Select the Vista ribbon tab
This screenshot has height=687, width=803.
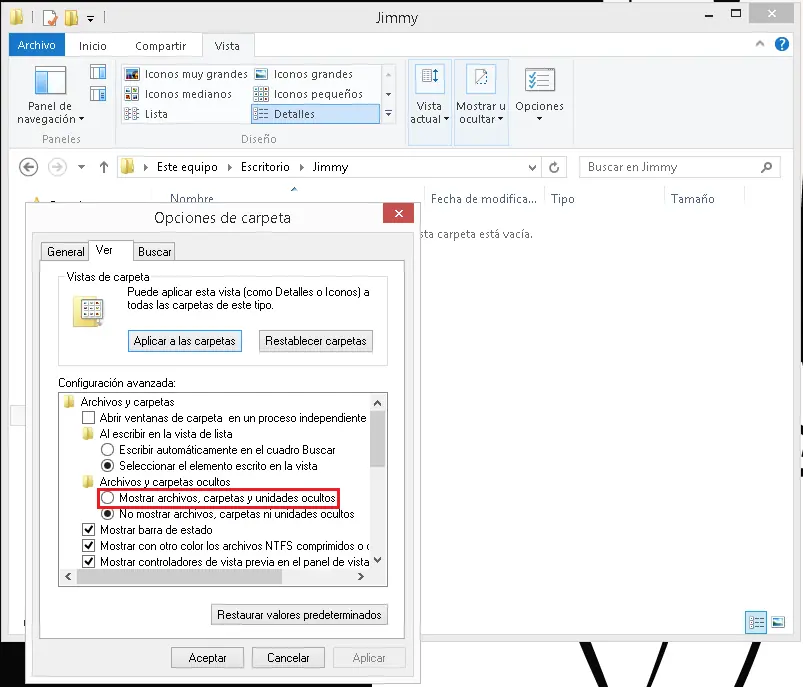(x=227, y=46)
